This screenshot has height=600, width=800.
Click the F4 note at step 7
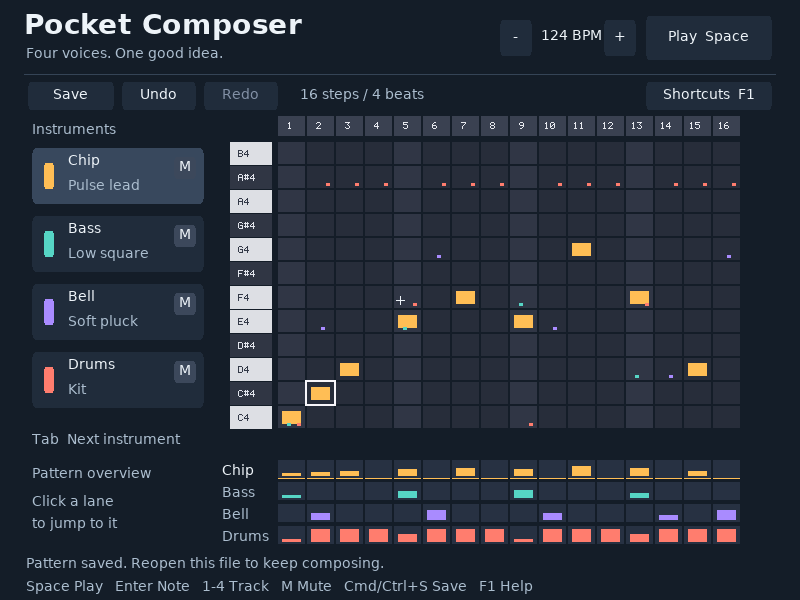tap(465, 297)
